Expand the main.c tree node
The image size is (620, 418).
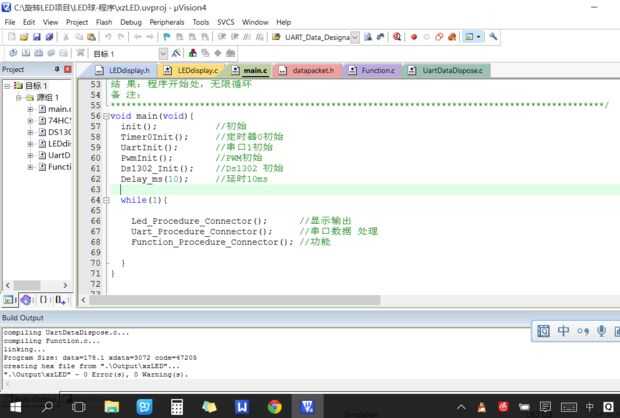pos(30,109)
